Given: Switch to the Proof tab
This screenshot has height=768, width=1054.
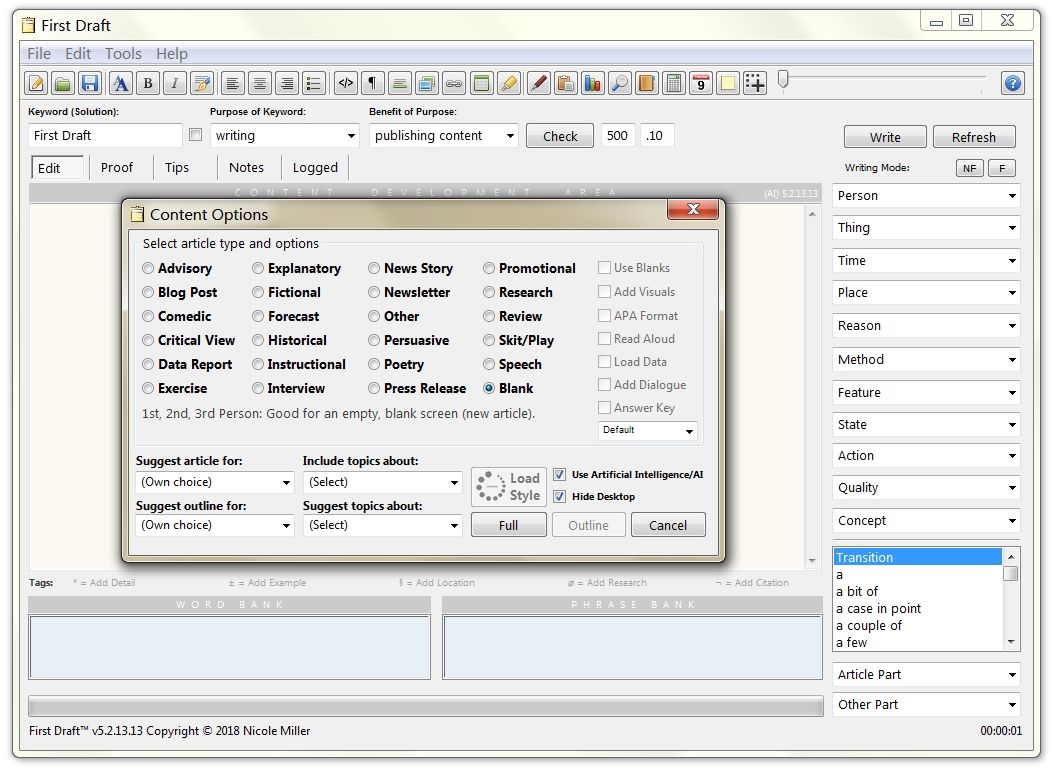Looking at the screenshot, I should [117, 168].
